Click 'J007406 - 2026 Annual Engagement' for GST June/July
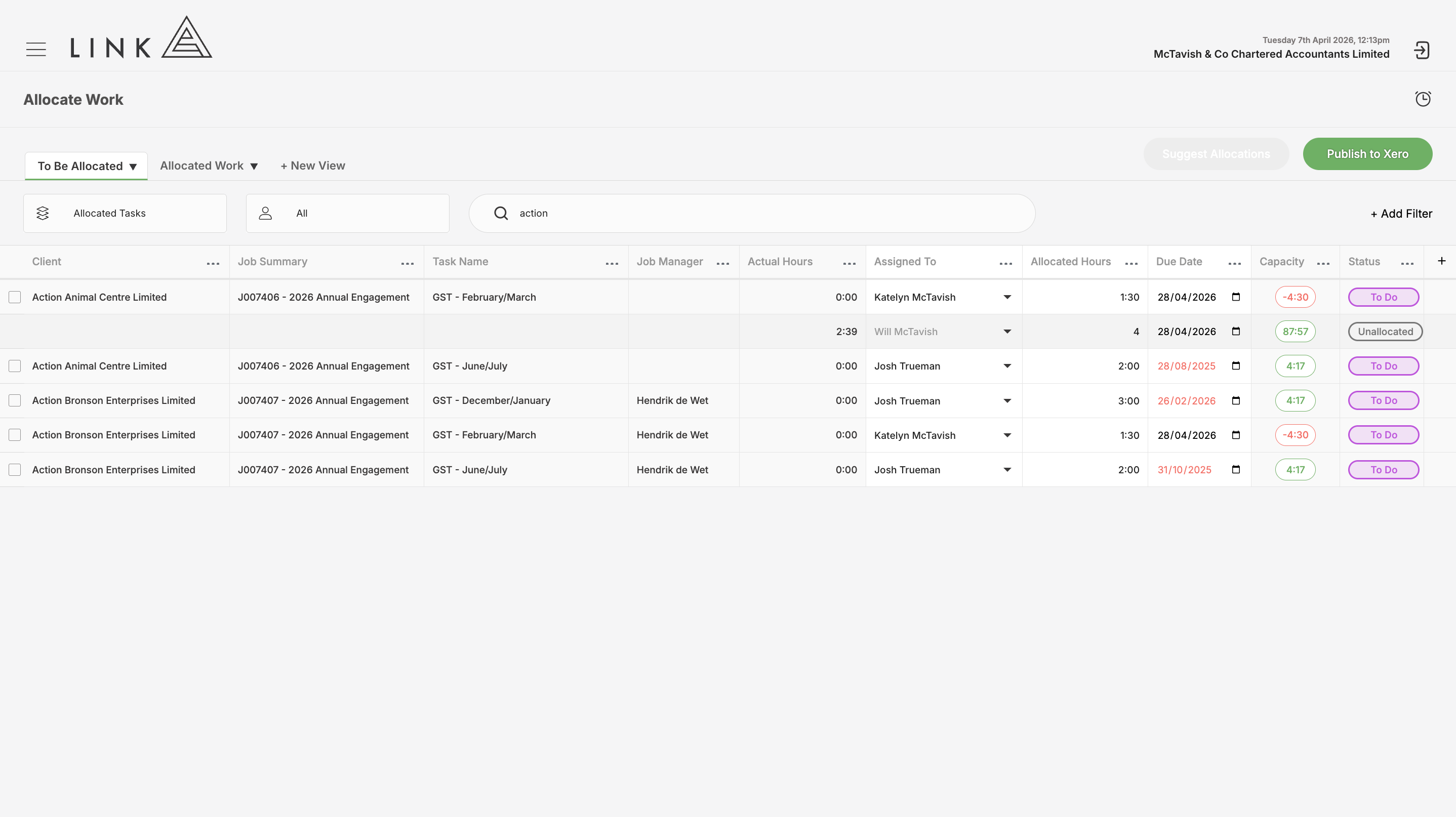The width and height of the screenshot is (1456, 817). pyautogui.click(x=323, y=366)
